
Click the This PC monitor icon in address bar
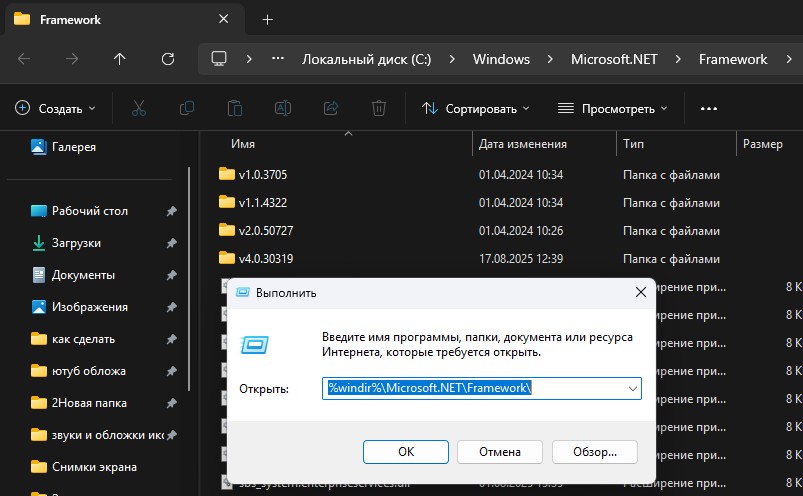pos(219,59)
